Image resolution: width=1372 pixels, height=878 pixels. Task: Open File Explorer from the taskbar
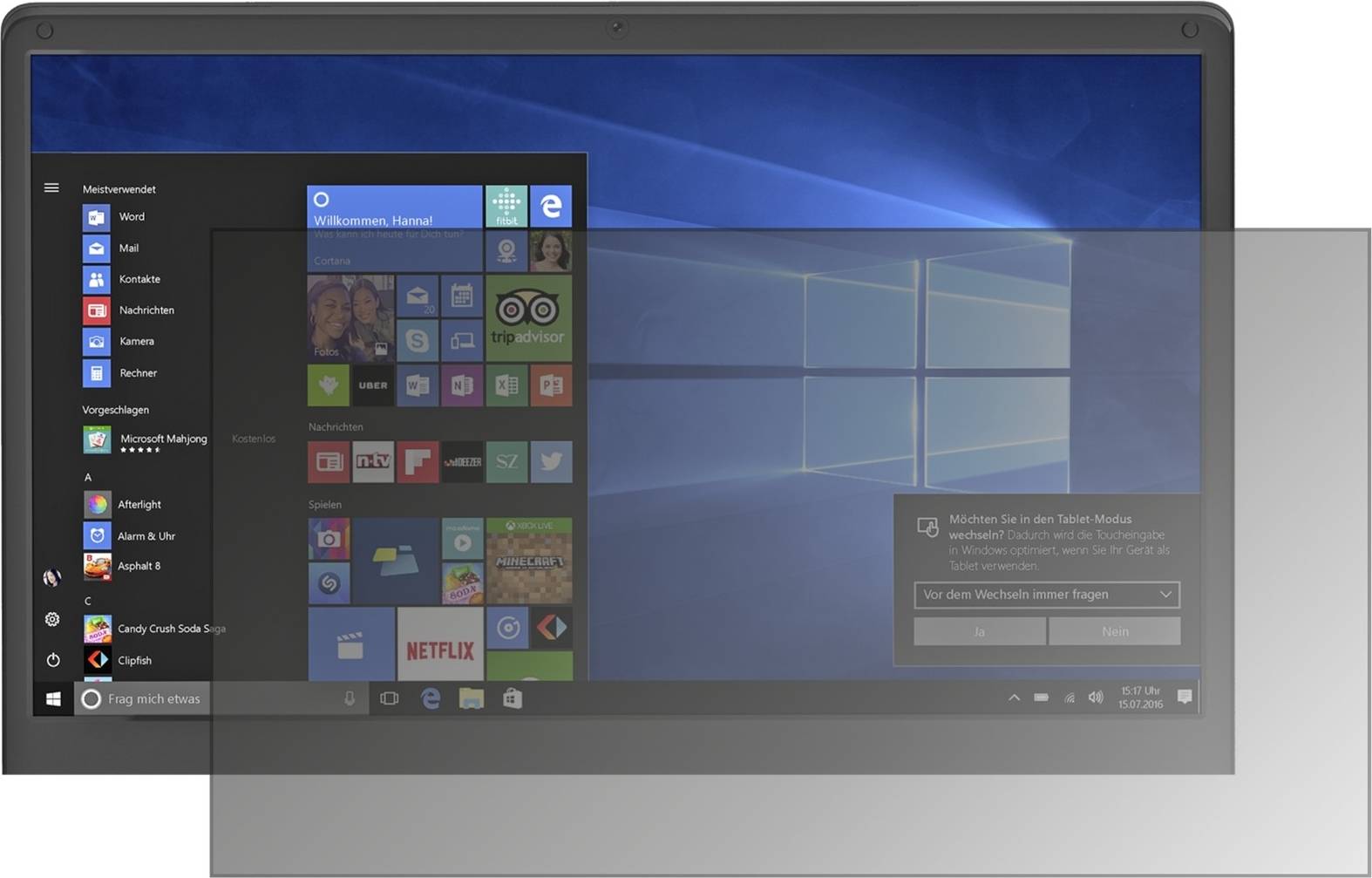(x=472, y=698)
